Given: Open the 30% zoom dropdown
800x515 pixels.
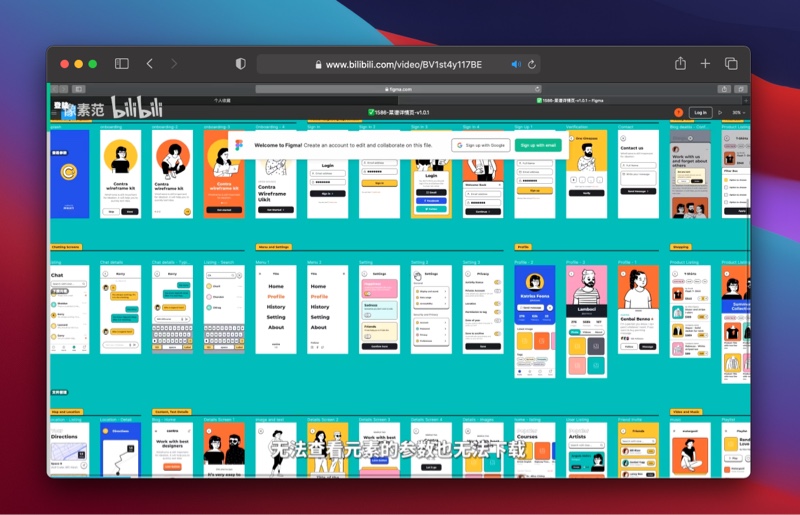Looking at the screenshot, I should (x=739, y=112).
